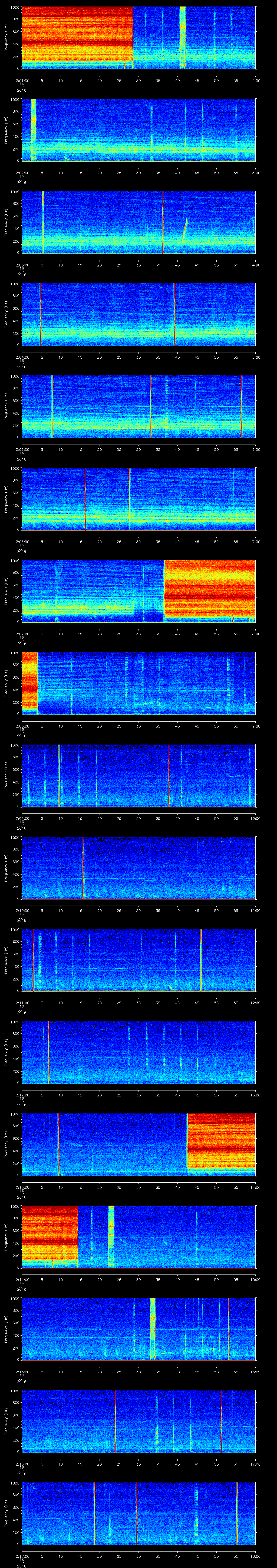Click red vertical line near 16 s in 2:10:00 panel
277x1568 pixels.
point(82,868)
